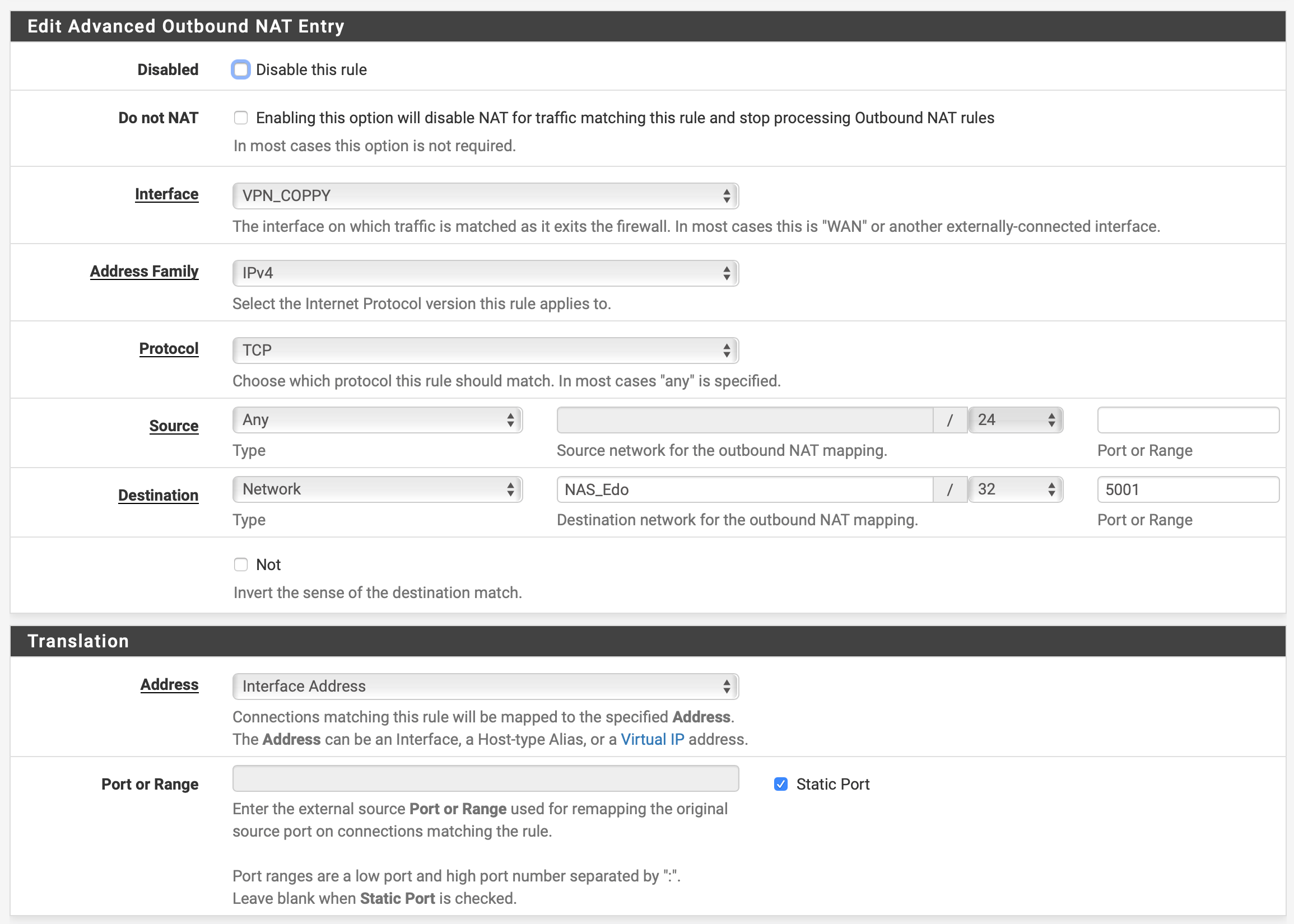
Task: Open the Interface dropdown showing VPN_COPPY
Action: click(486, 196)
